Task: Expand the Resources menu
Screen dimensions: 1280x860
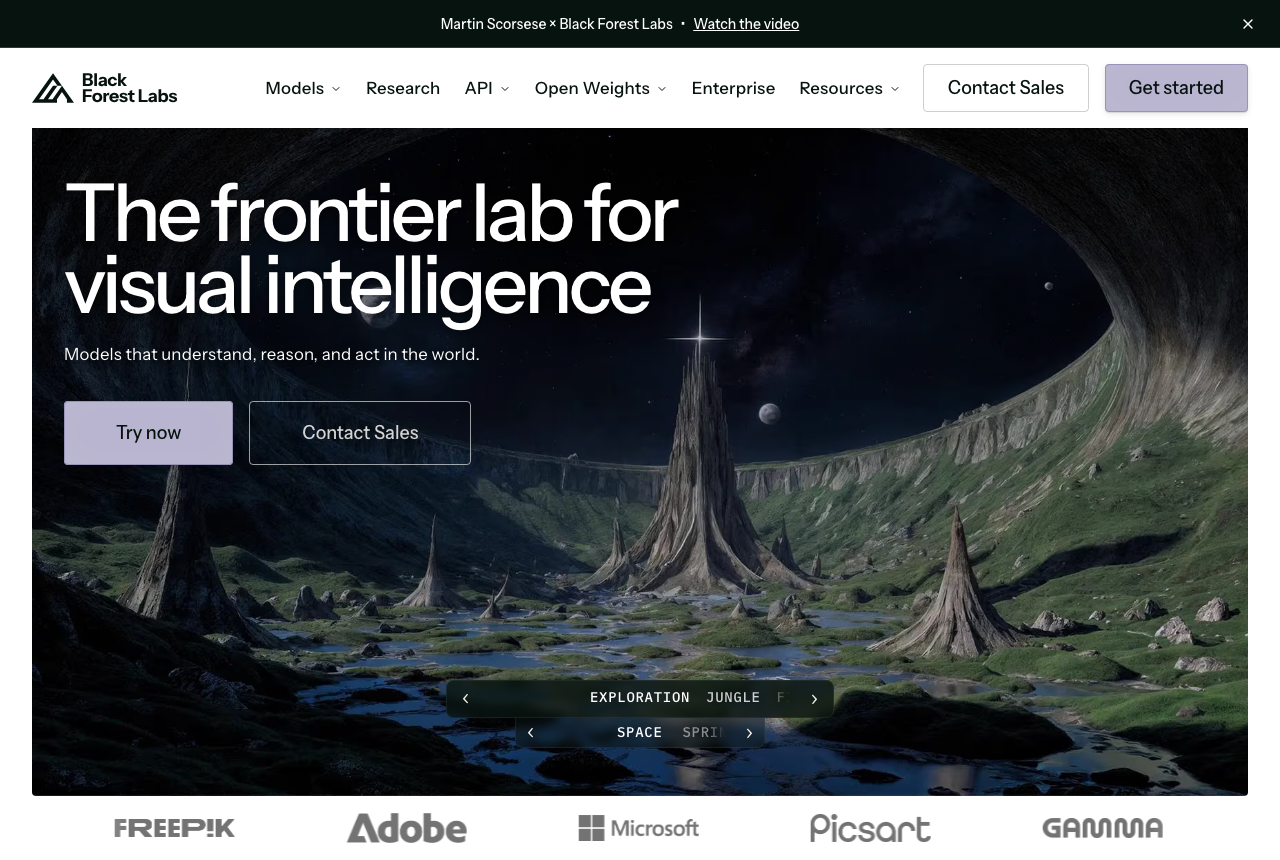Action: tap(850, 88)
